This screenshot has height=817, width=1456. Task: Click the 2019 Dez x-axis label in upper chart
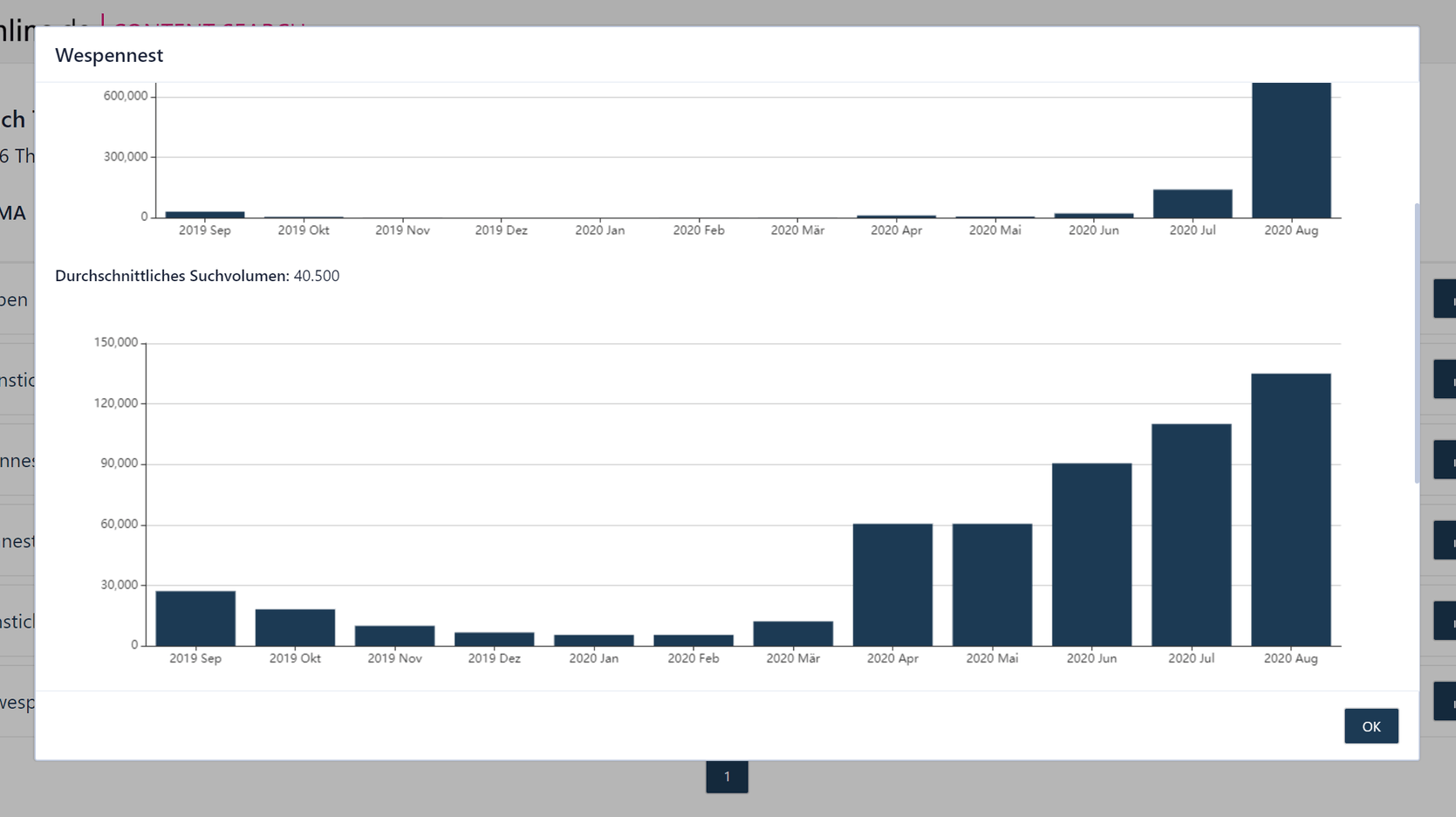pos(502,230)
